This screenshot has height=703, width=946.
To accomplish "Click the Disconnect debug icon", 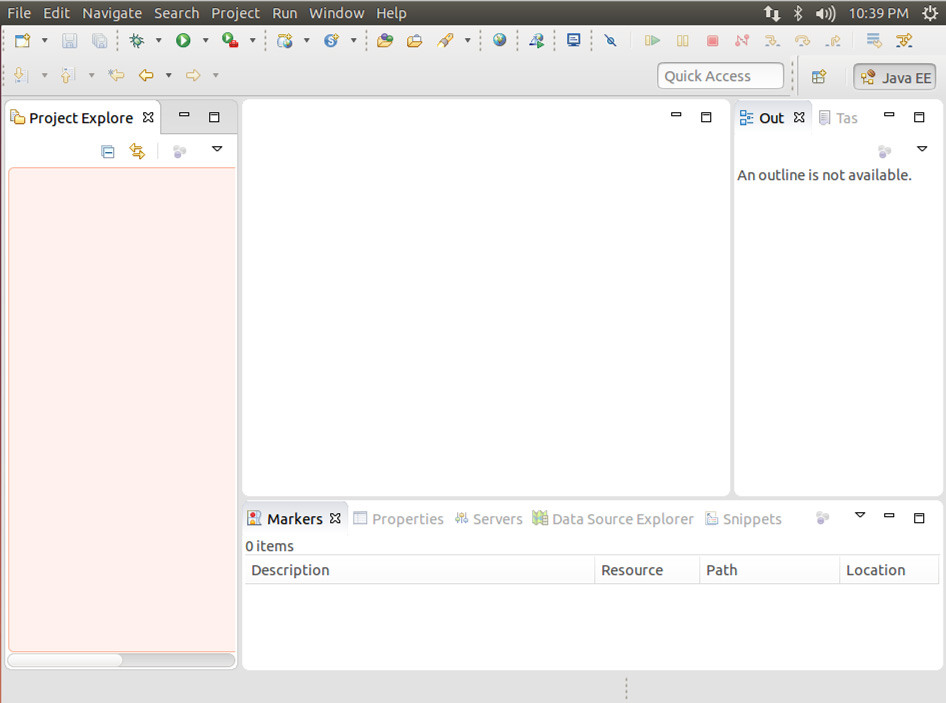I will click(x=742, y=40).
